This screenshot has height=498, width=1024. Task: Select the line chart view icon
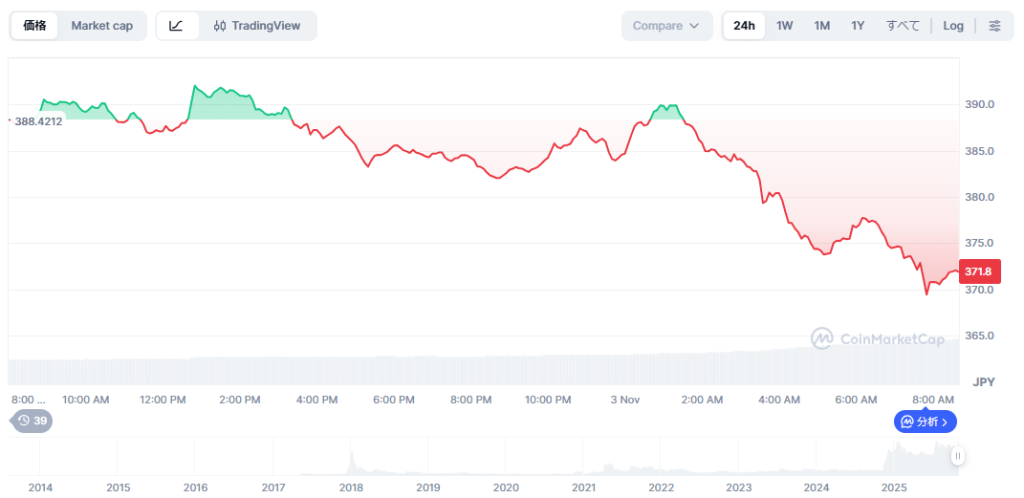click(x=176, y=26)
